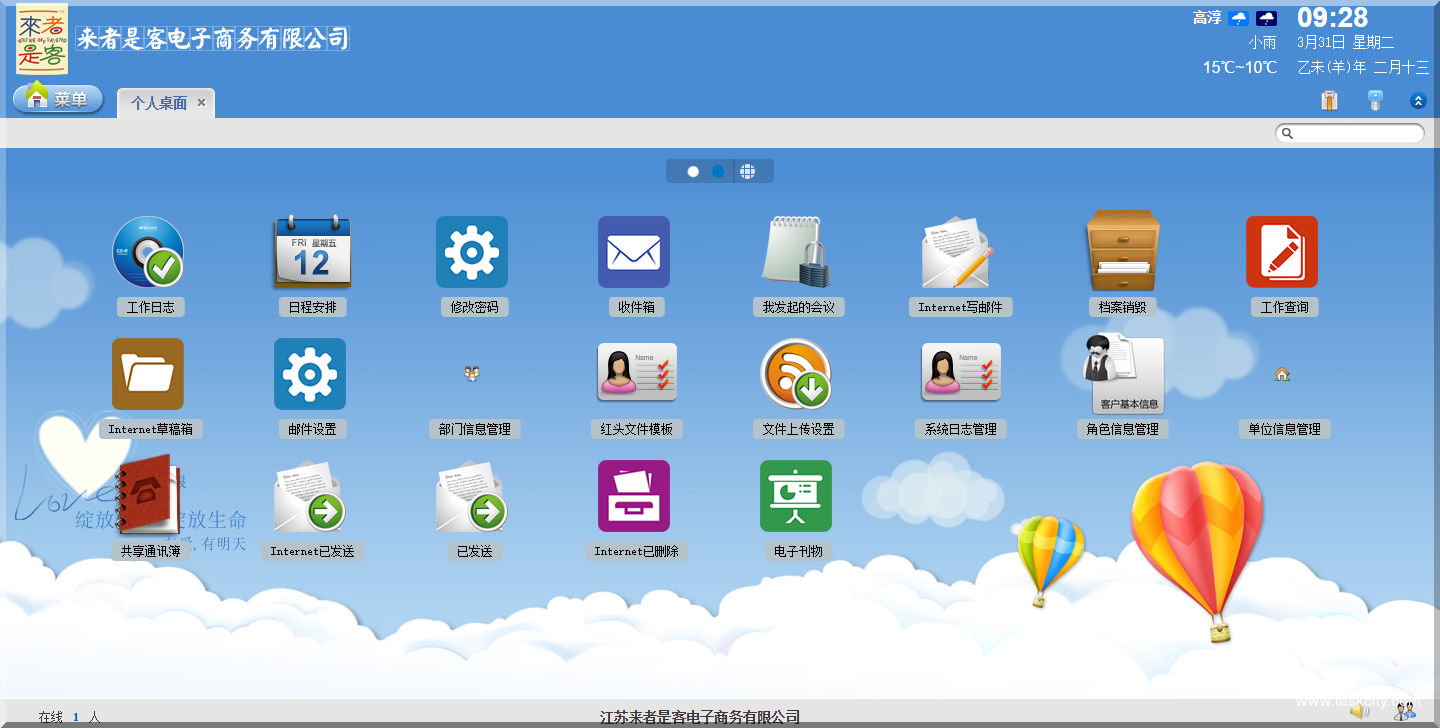The width and height of the screenshot is (1440, 728).
Task: Open 我发起的会议 notepad lock icon
Action: (797, 252)
